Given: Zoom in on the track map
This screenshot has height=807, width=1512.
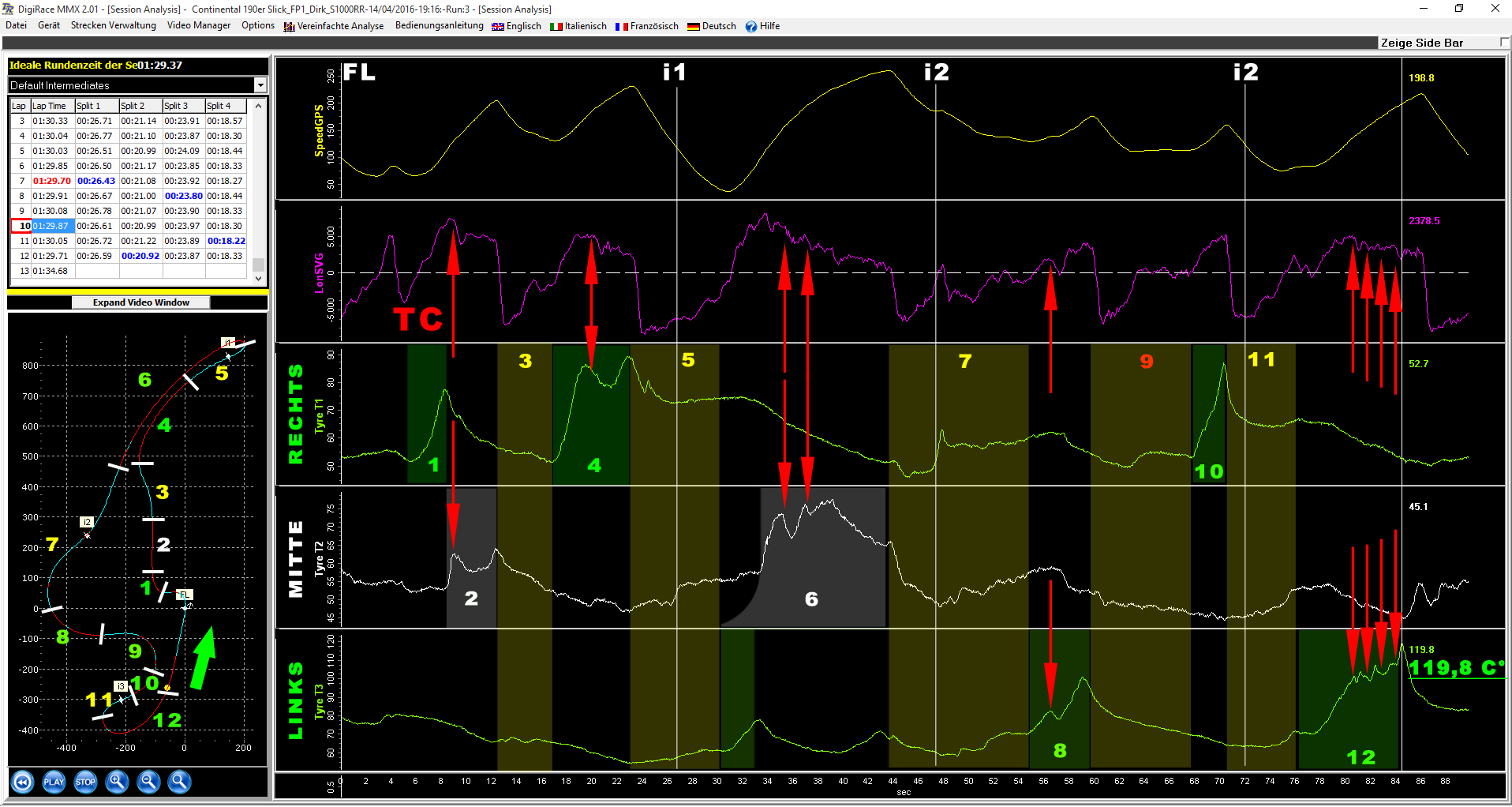Looking at the screenshot, I should point(117,782).
